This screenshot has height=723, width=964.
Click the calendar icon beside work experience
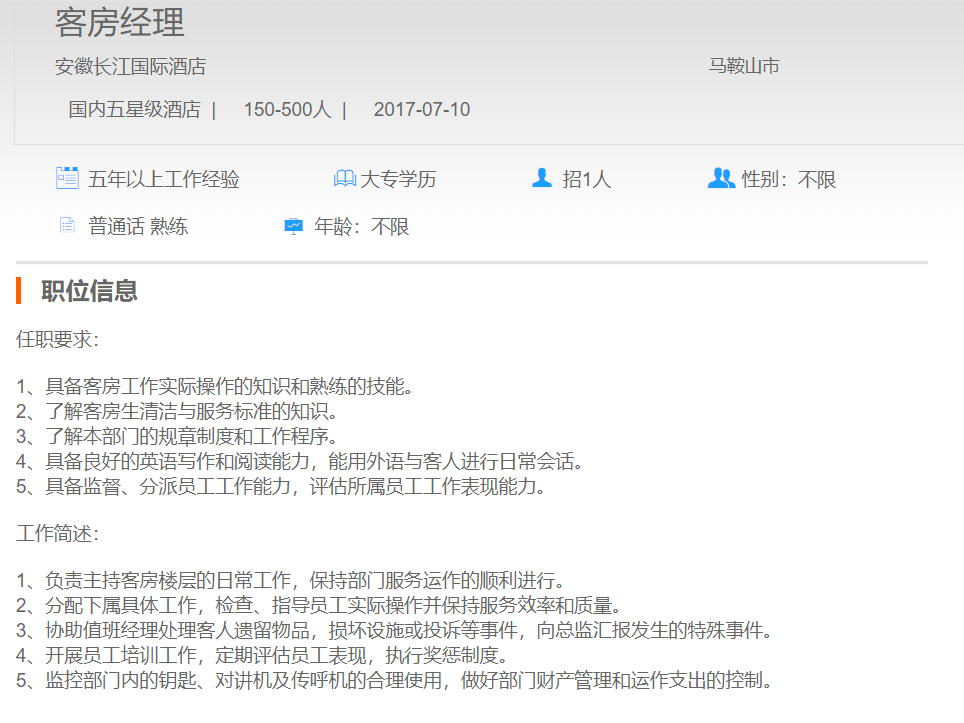(67, 179)
